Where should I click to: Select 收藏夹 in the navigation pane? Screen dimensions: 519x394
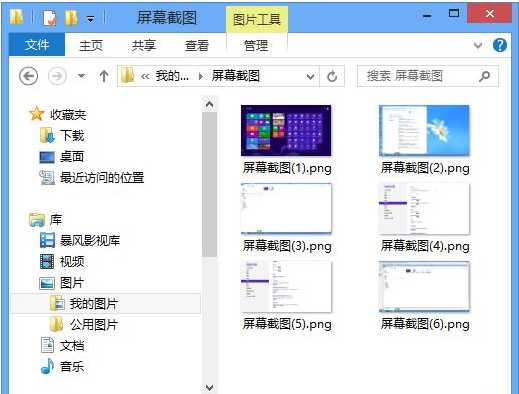coord(68,115)
